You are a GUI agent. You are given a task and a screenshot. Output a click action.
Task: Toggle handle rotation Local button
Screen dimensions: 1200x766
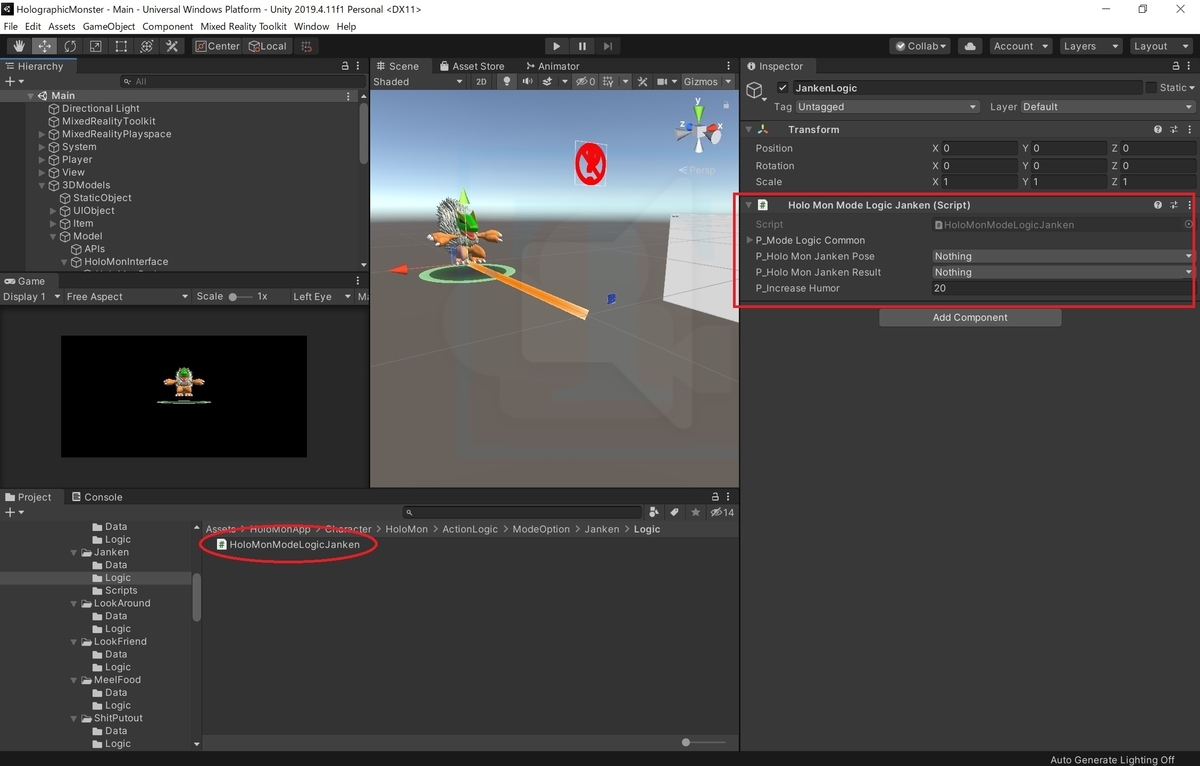click(267, 46)
